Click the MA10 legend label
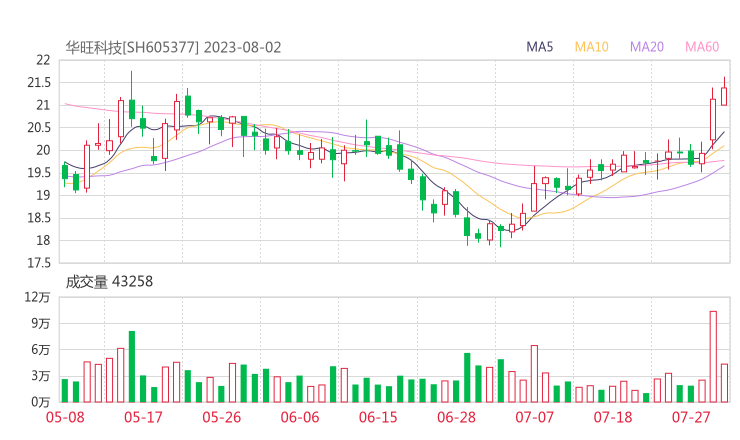This screenshot has width=740, height=440. (x=591, y=47)
